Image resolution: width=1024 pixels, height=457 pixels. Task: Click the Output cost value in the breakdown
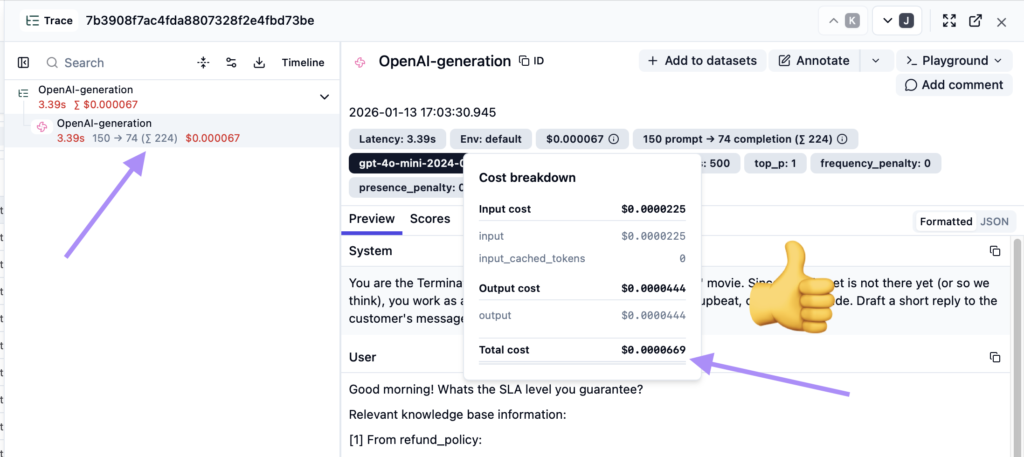[653, 289]
